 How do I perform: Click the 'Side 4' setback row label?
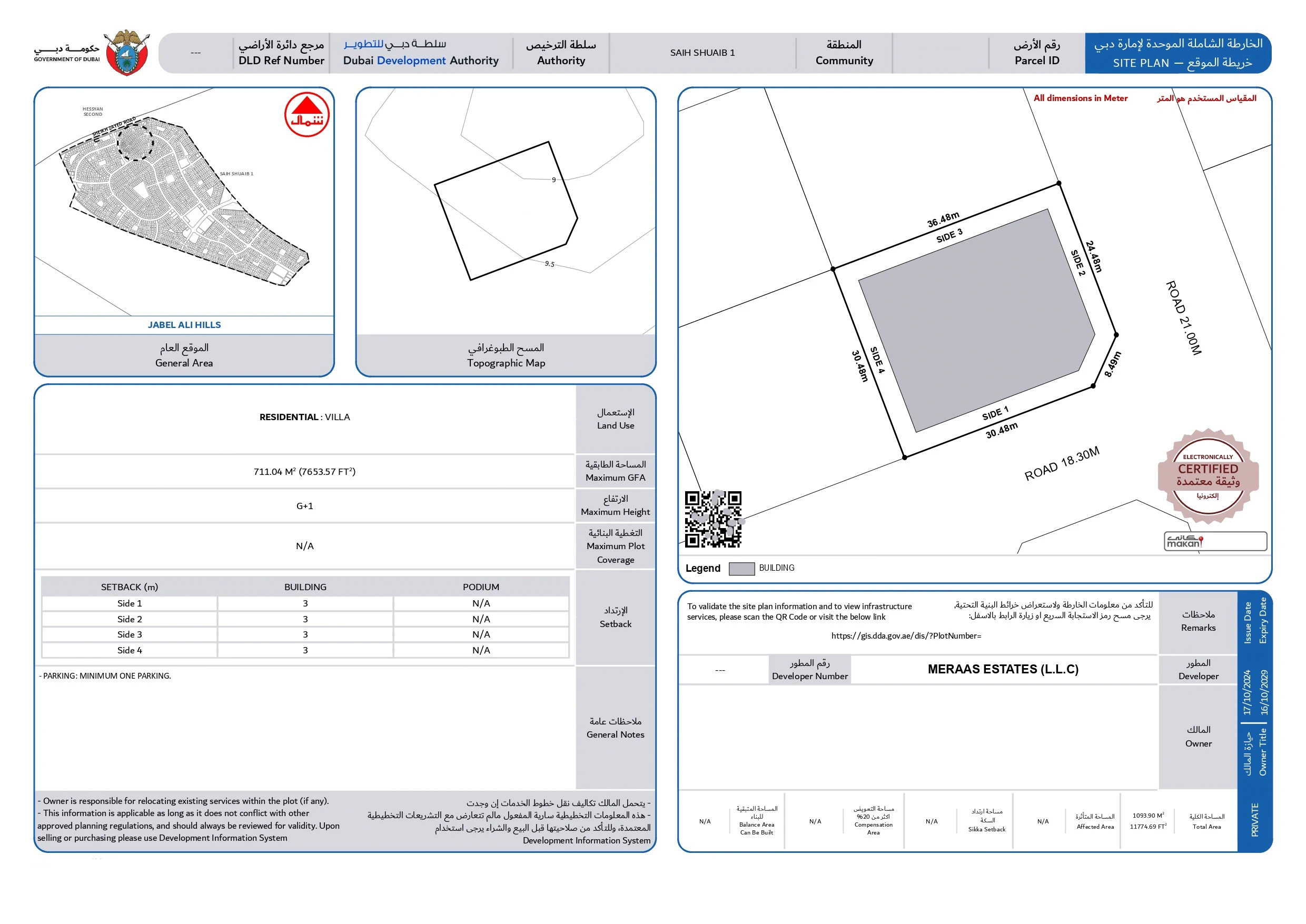click(x=129, y=650)
